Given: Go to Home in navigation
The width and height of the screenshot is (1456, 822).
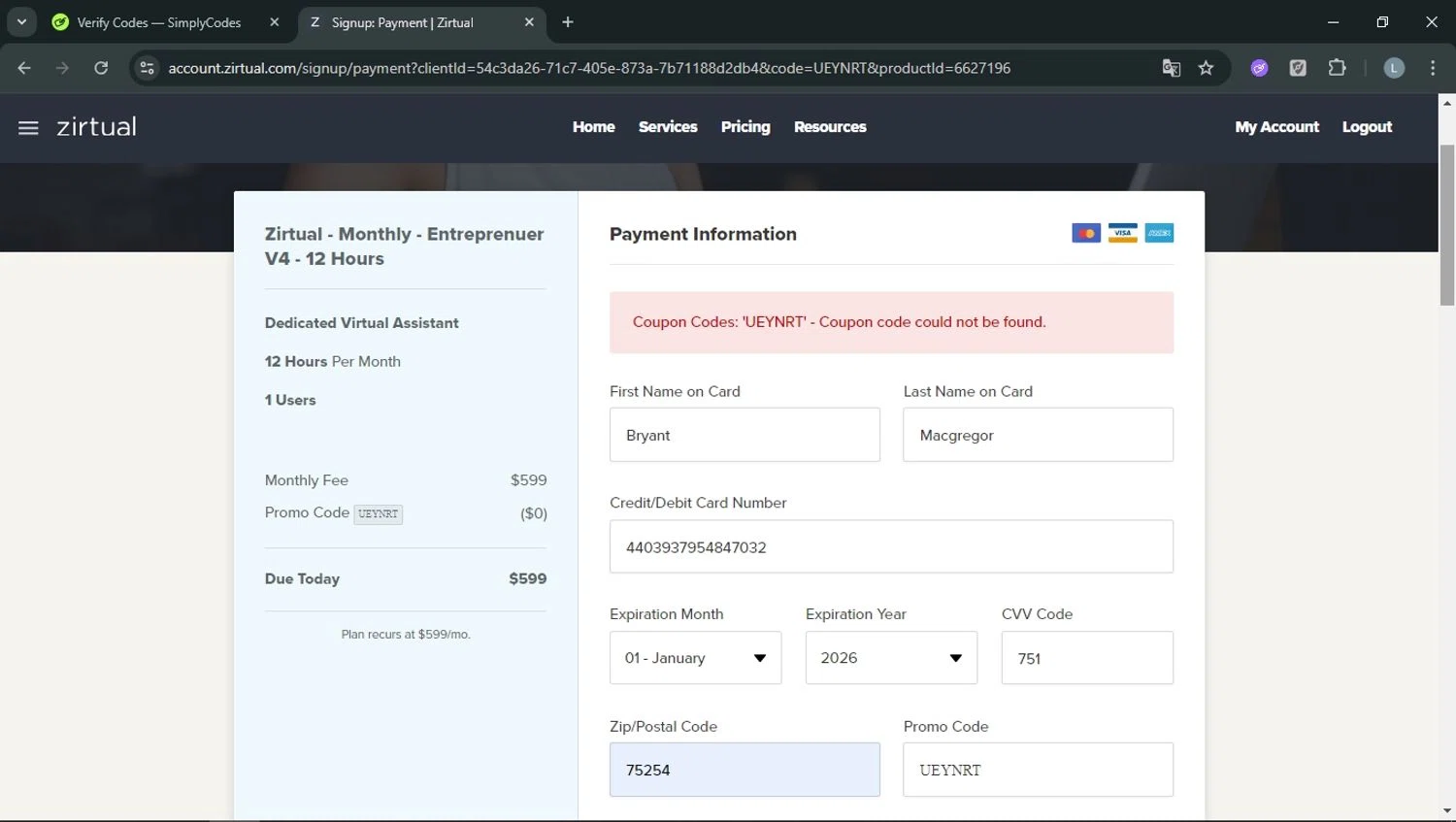Looking at the screenshot, I should [593, 127].
